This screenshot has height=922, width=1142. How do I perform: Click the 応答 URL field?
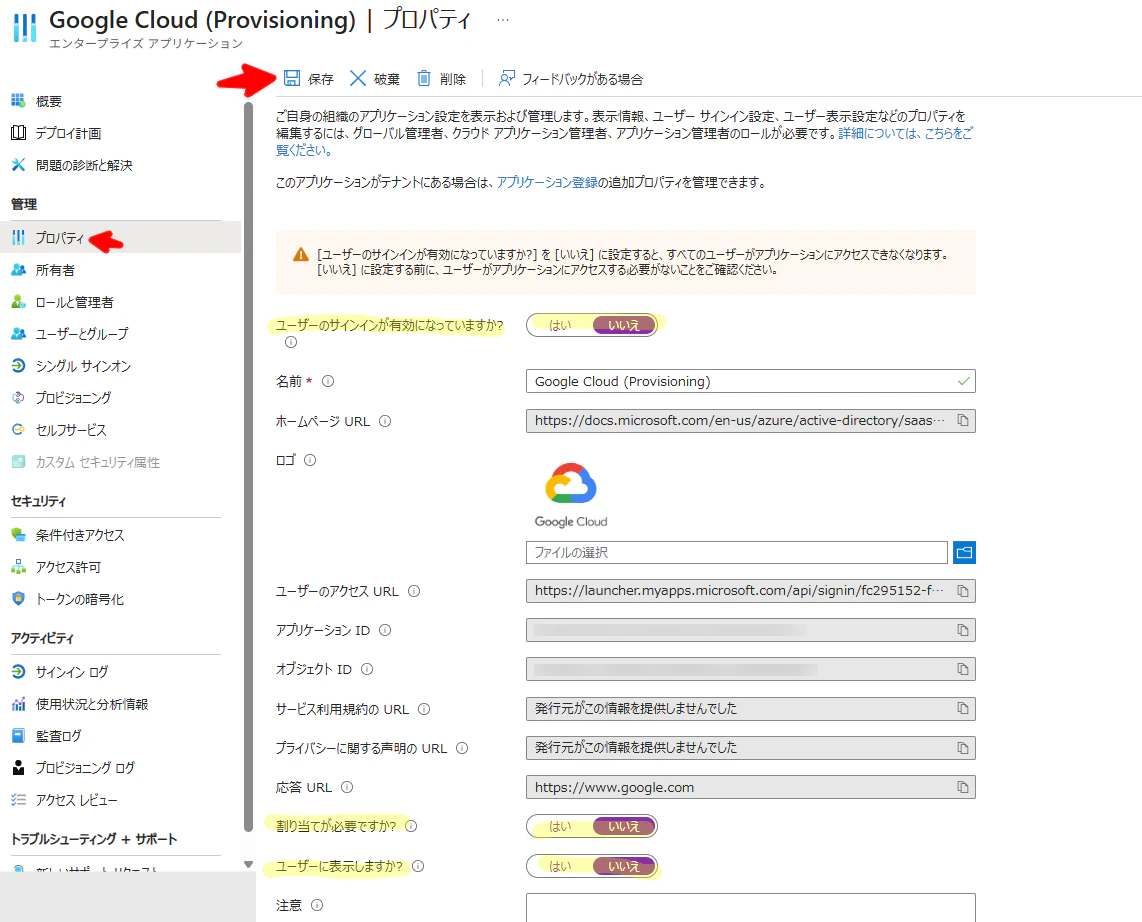(x=750, y=787)
